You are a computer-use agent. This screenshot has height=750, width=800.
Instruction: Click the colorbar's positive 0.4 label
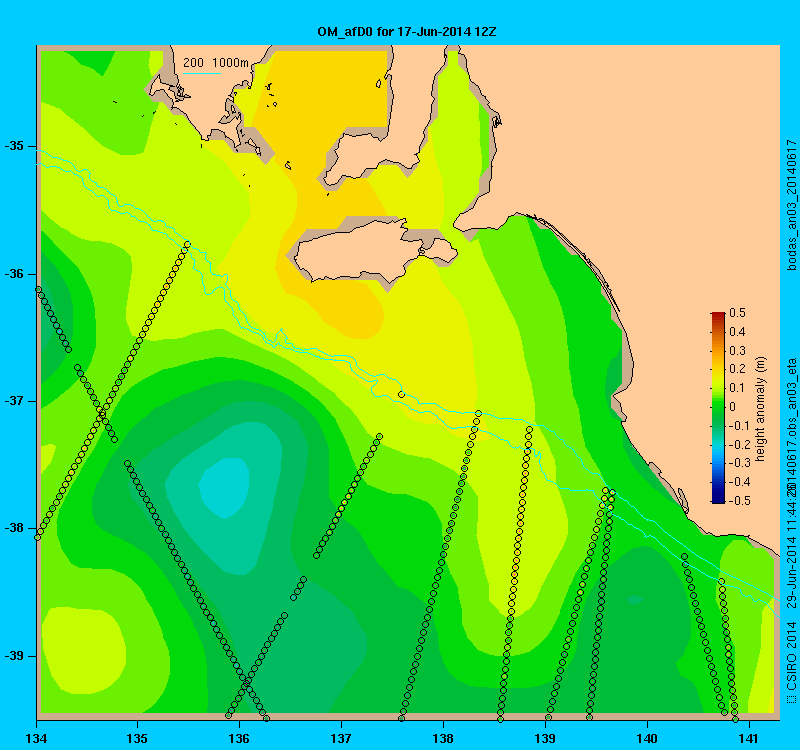click(x=737, y=332)
